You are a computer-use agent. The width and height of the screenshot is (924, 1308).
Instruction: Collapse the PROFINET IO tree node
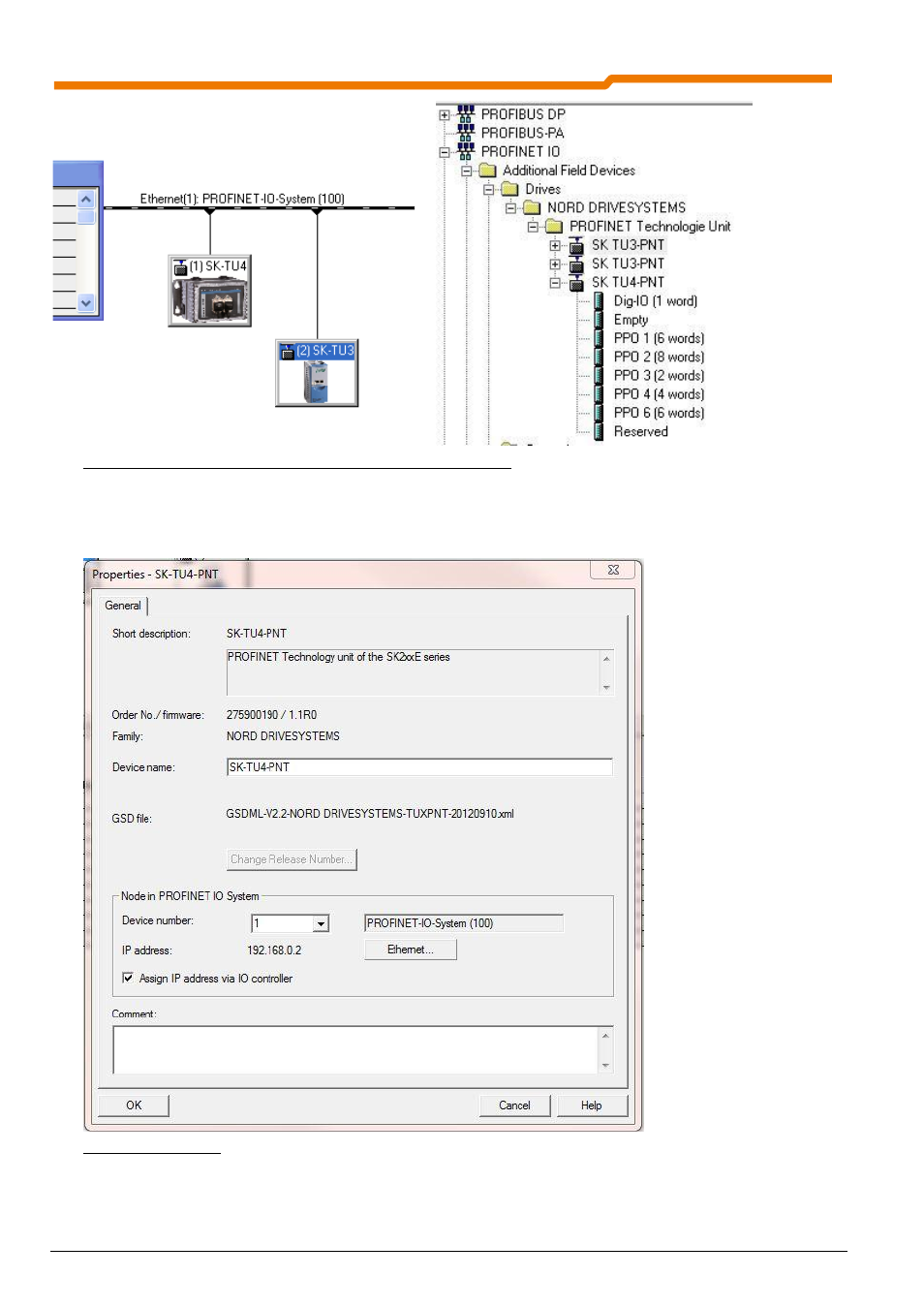coord(445,152)
